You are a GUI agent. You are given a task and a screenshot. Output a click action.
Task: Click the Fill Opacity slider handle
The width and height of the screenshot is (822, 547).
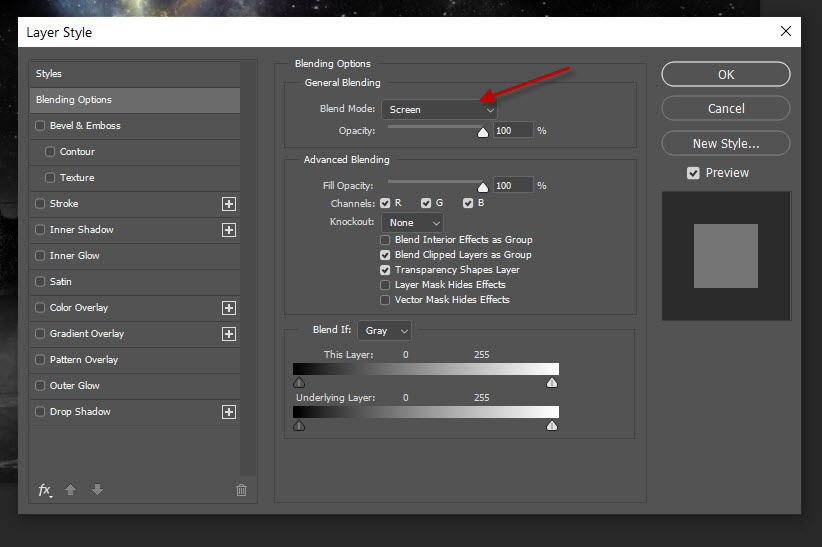(483, 186)
